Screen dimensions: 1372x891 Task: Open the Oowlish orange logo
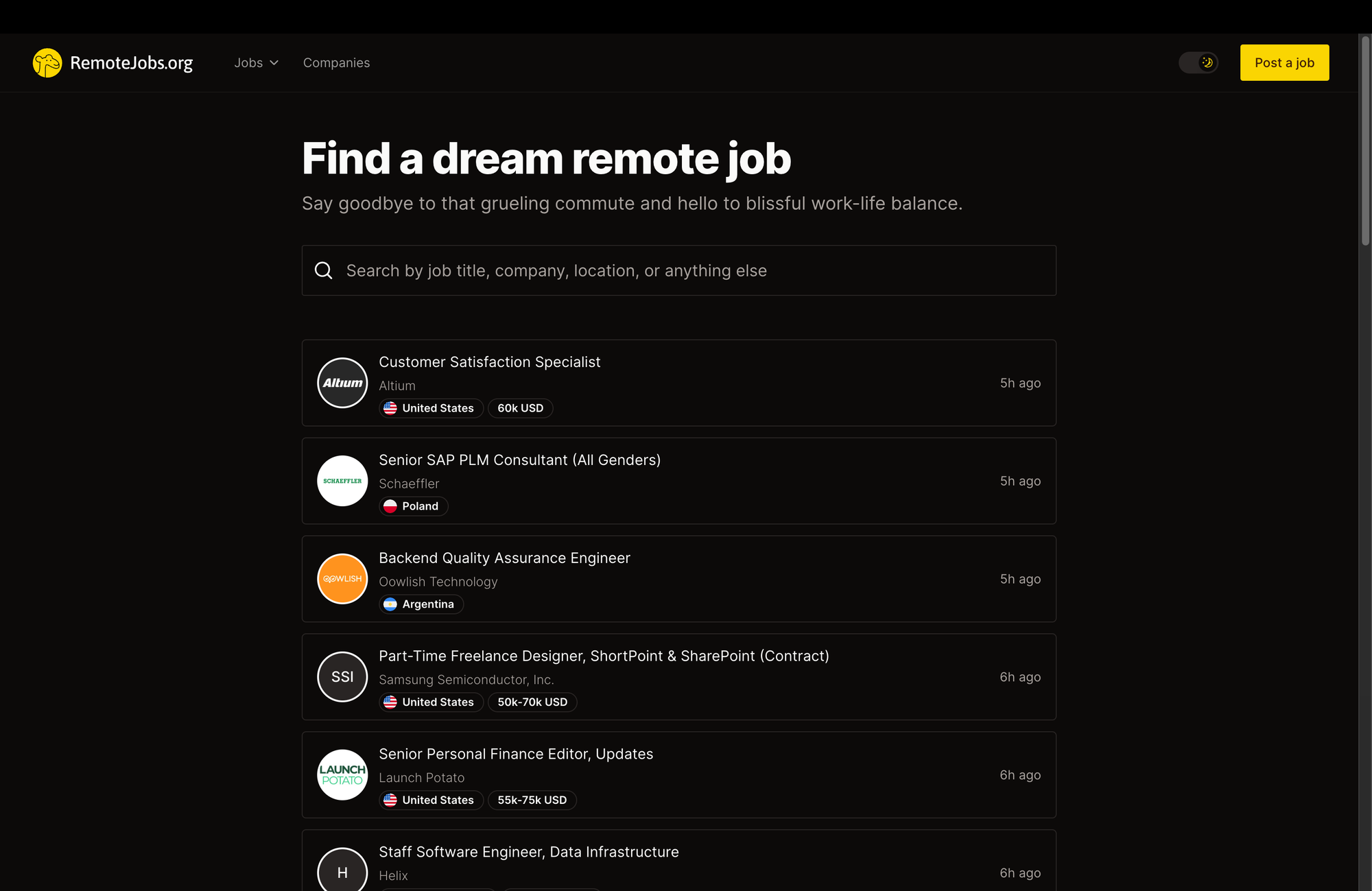pyautogui.click(x=342, y=579)
